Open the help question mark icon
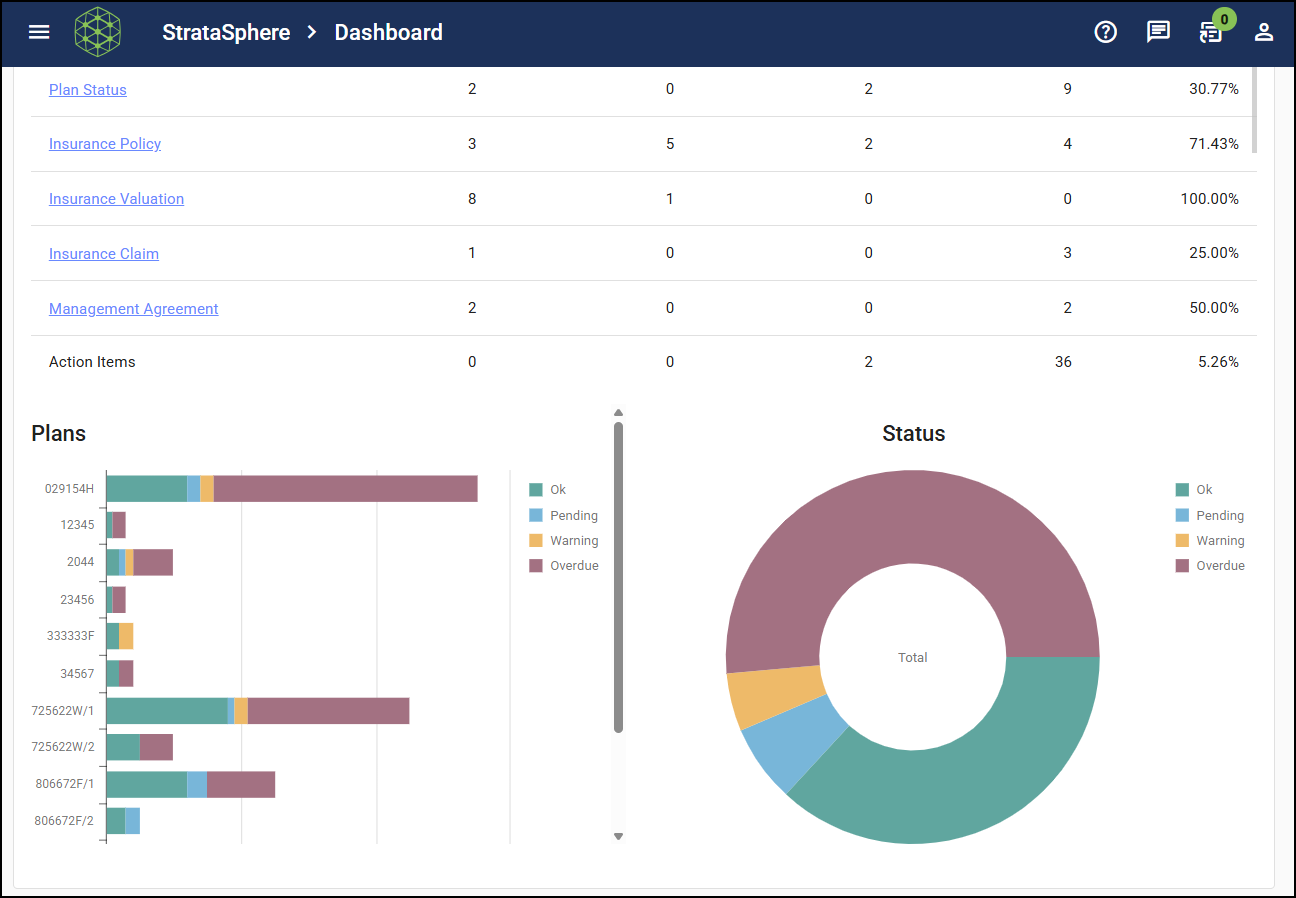 1105,32
